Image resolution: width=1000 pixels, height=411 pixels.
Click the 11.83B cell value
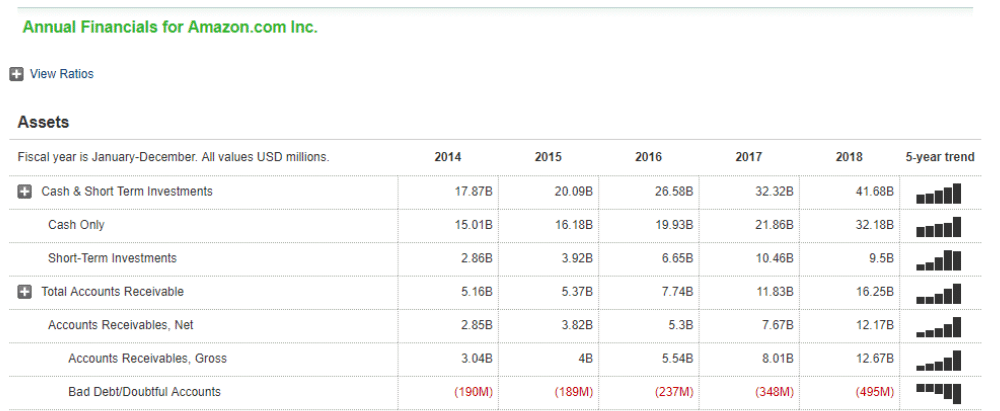pyautogui.click(x=774, y=292)
